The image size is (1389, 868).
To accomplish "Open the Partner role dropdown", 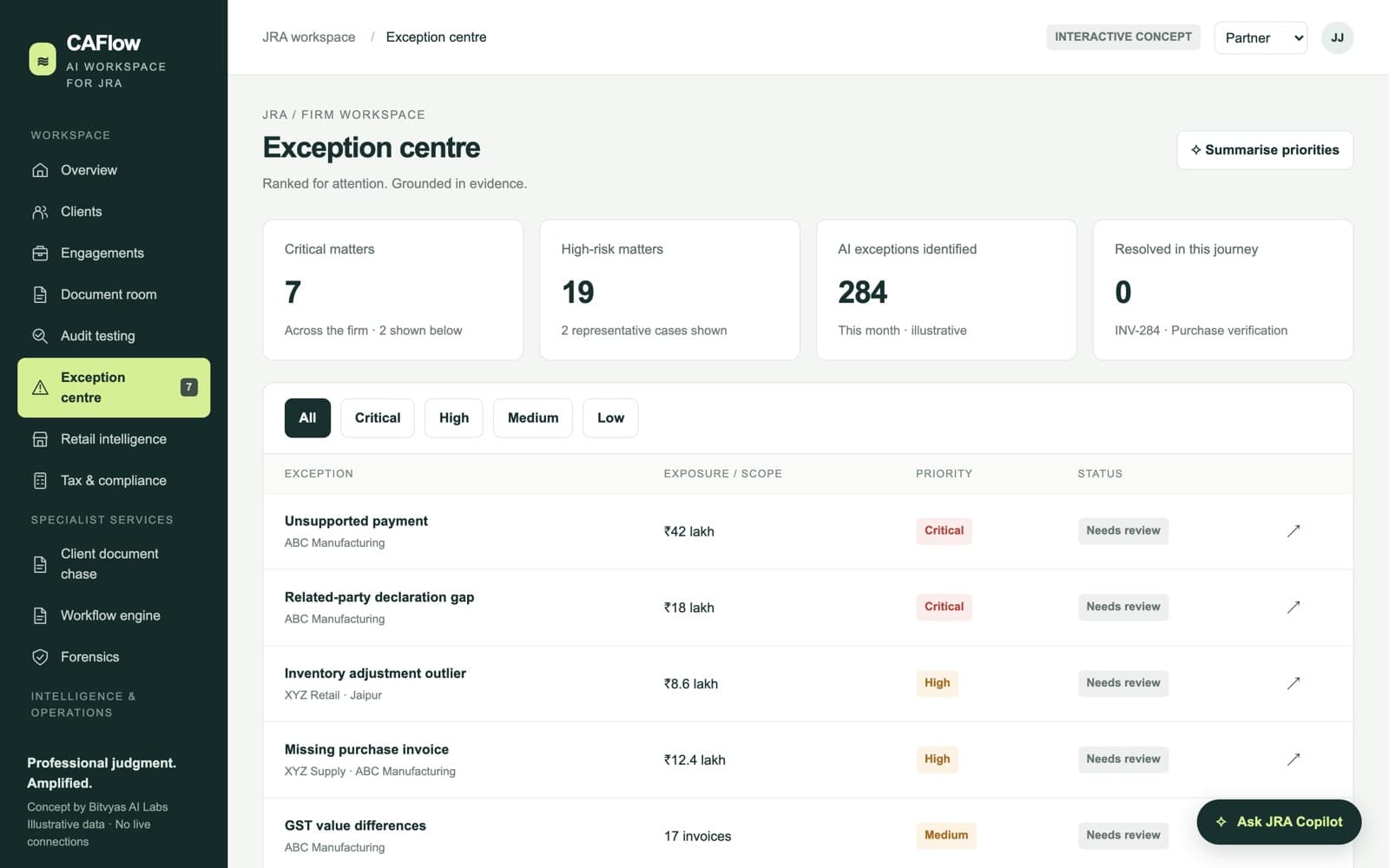I will (1261, 37).
